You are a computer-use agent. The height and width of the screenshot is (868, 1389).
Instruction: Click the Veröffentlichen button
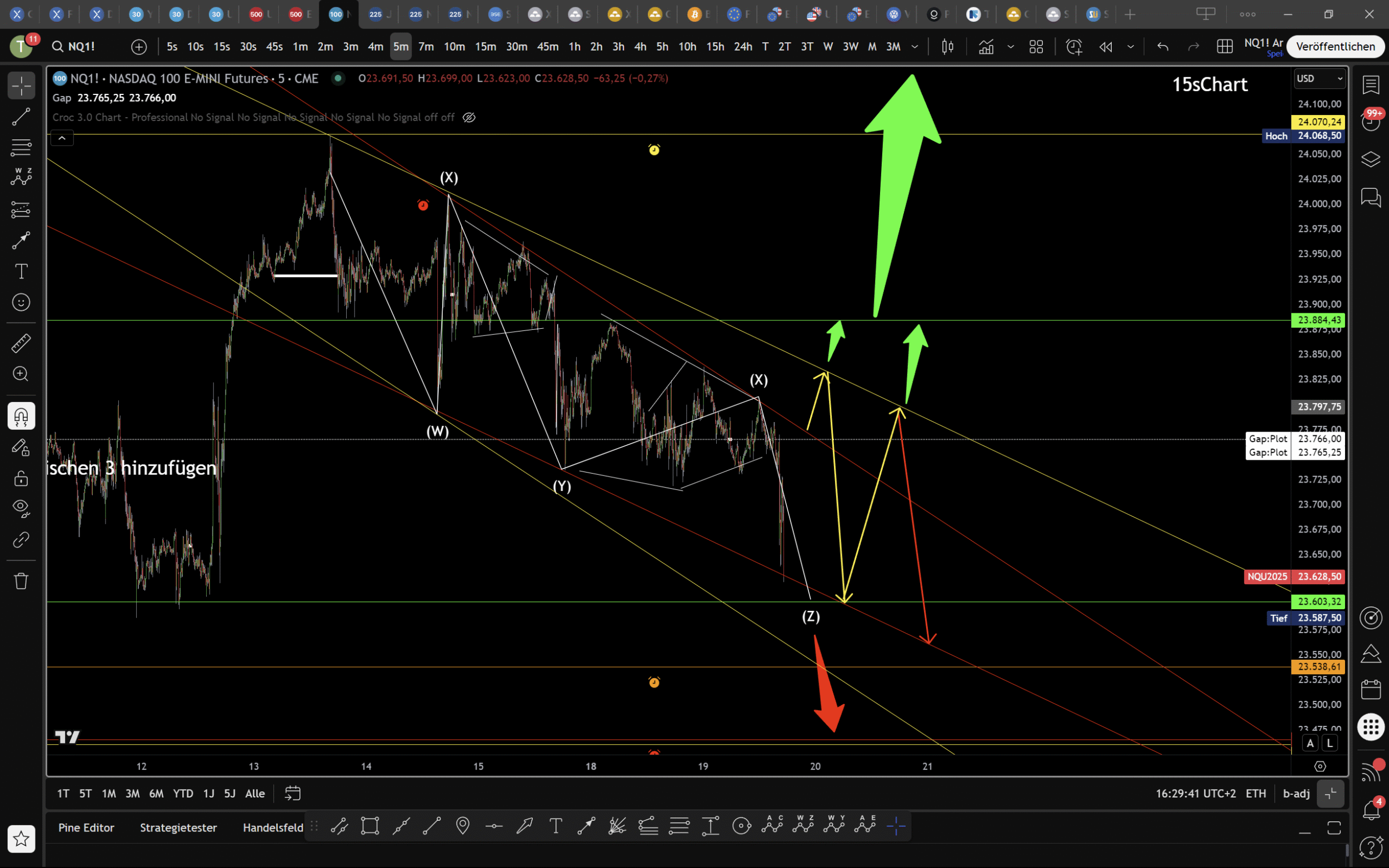pos(1335,47)
